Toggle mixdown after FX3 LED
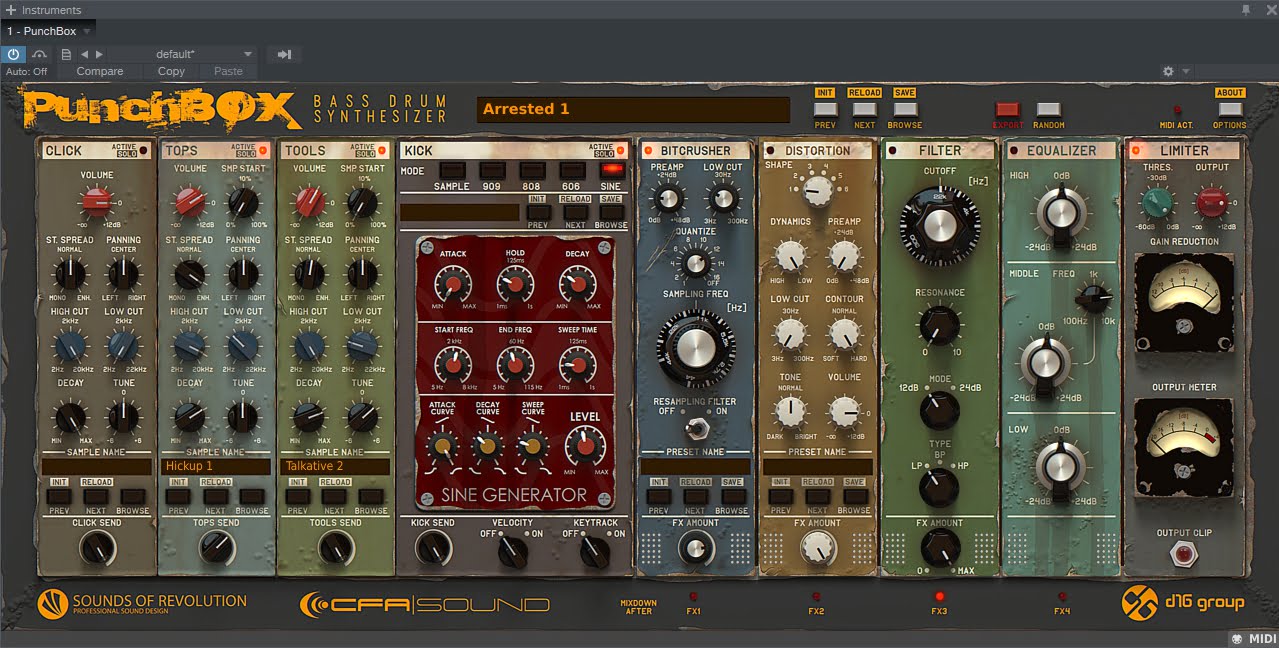 click(939, 597)
